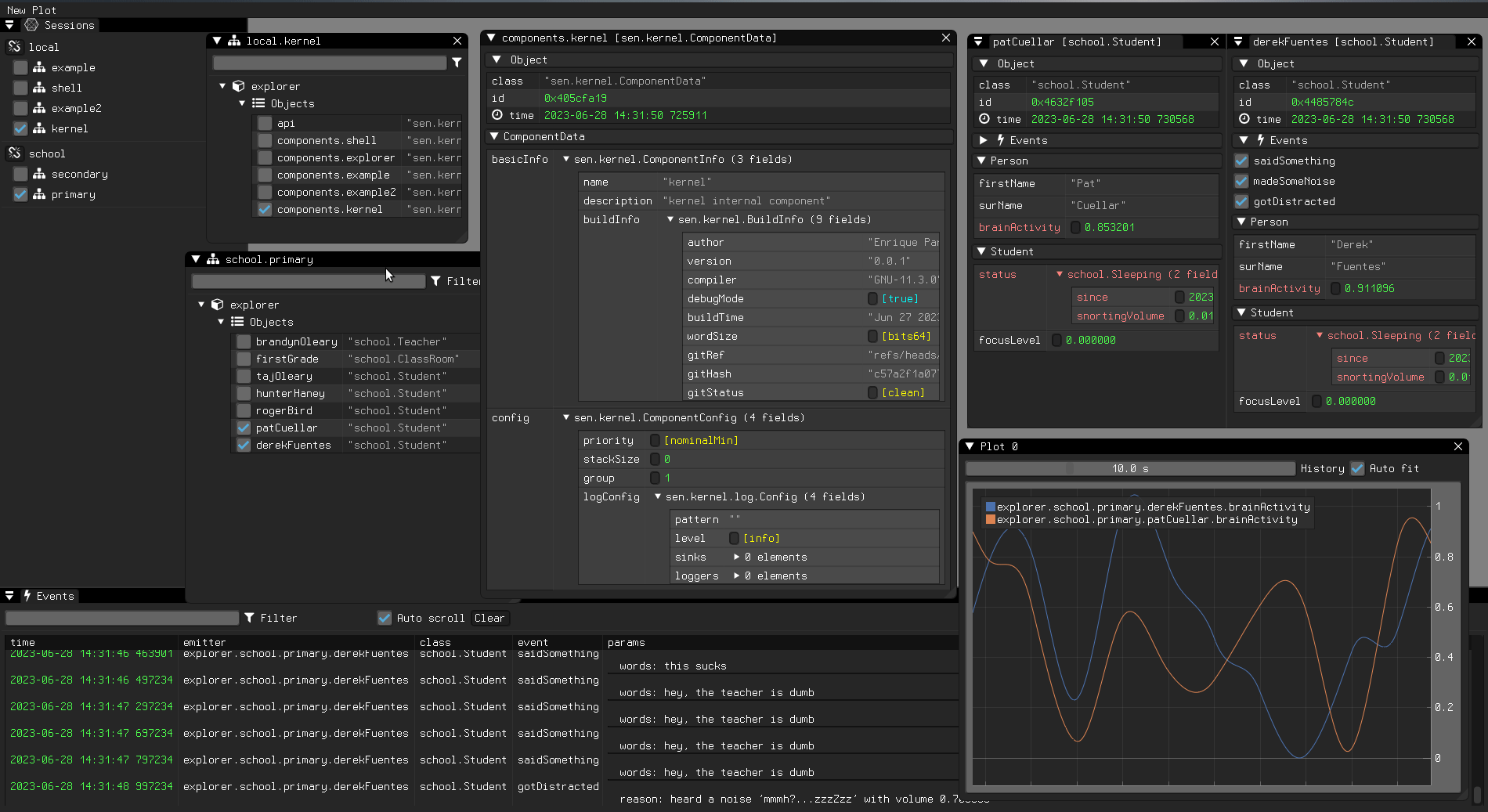Click the disconnect icon next to school session

click(x=14, y=153)
